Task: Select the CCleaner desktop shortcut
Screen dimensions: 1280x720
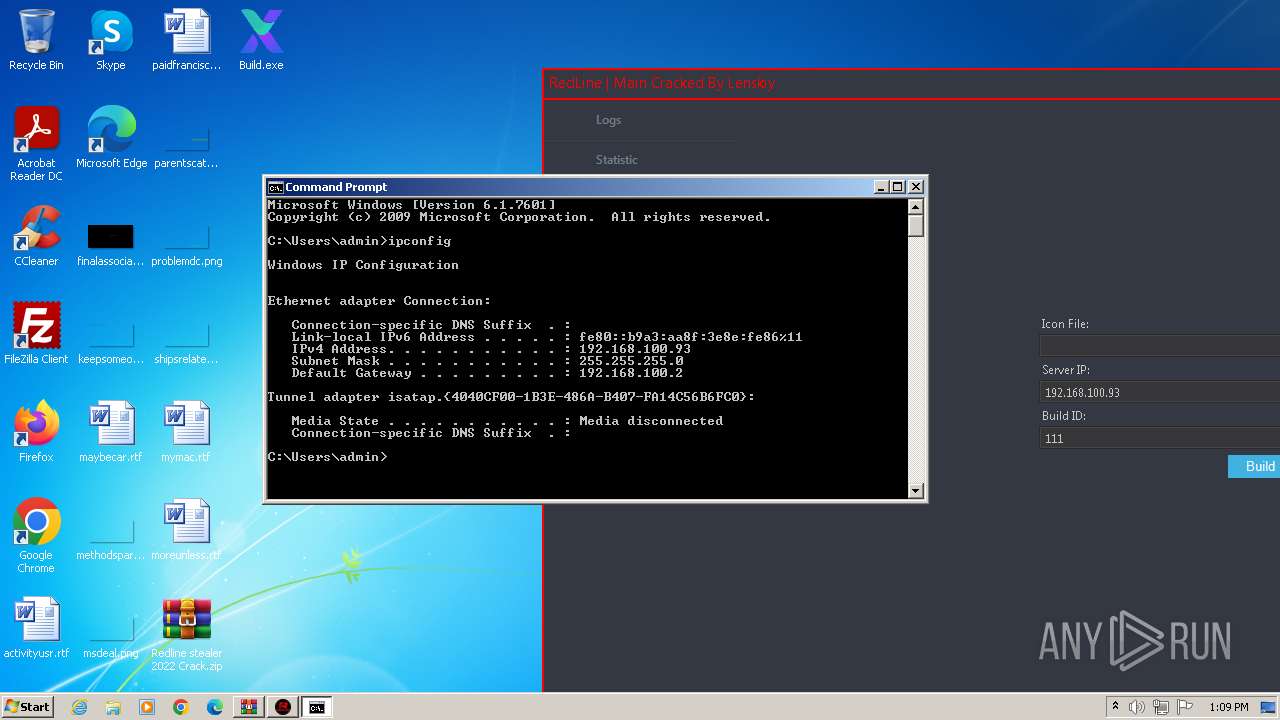Action: pyautogui.click(x=36, y=236)
